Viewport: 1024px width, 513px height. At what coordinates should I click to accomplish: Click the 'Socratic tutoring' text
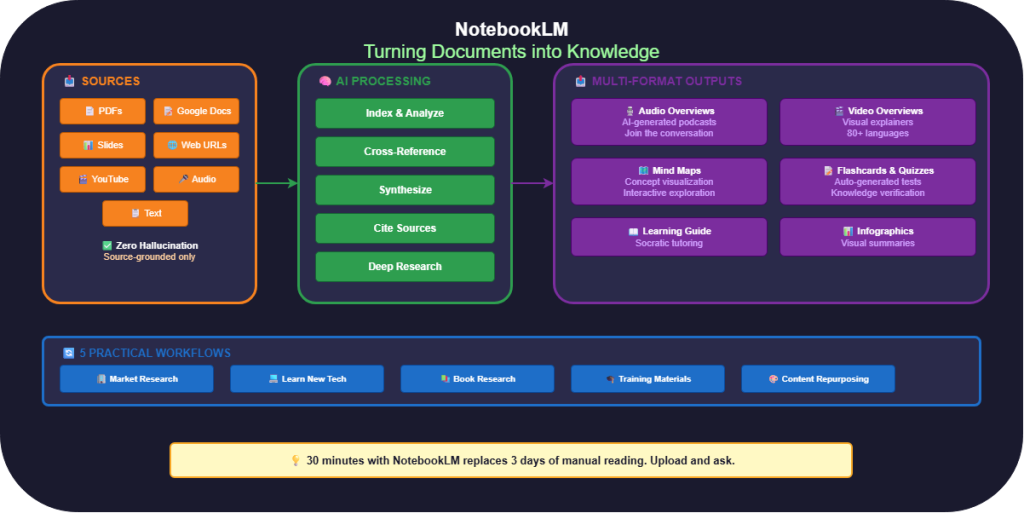point(669,243)
